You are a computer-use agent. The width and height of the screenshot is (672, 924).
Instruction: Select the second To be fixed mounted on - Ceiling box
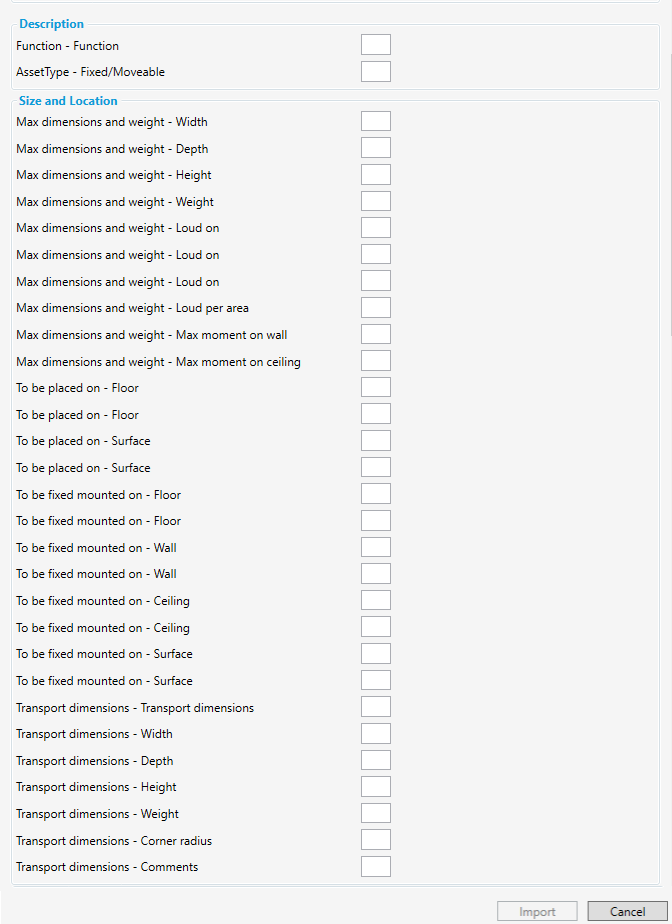click(x=376, y=628)
